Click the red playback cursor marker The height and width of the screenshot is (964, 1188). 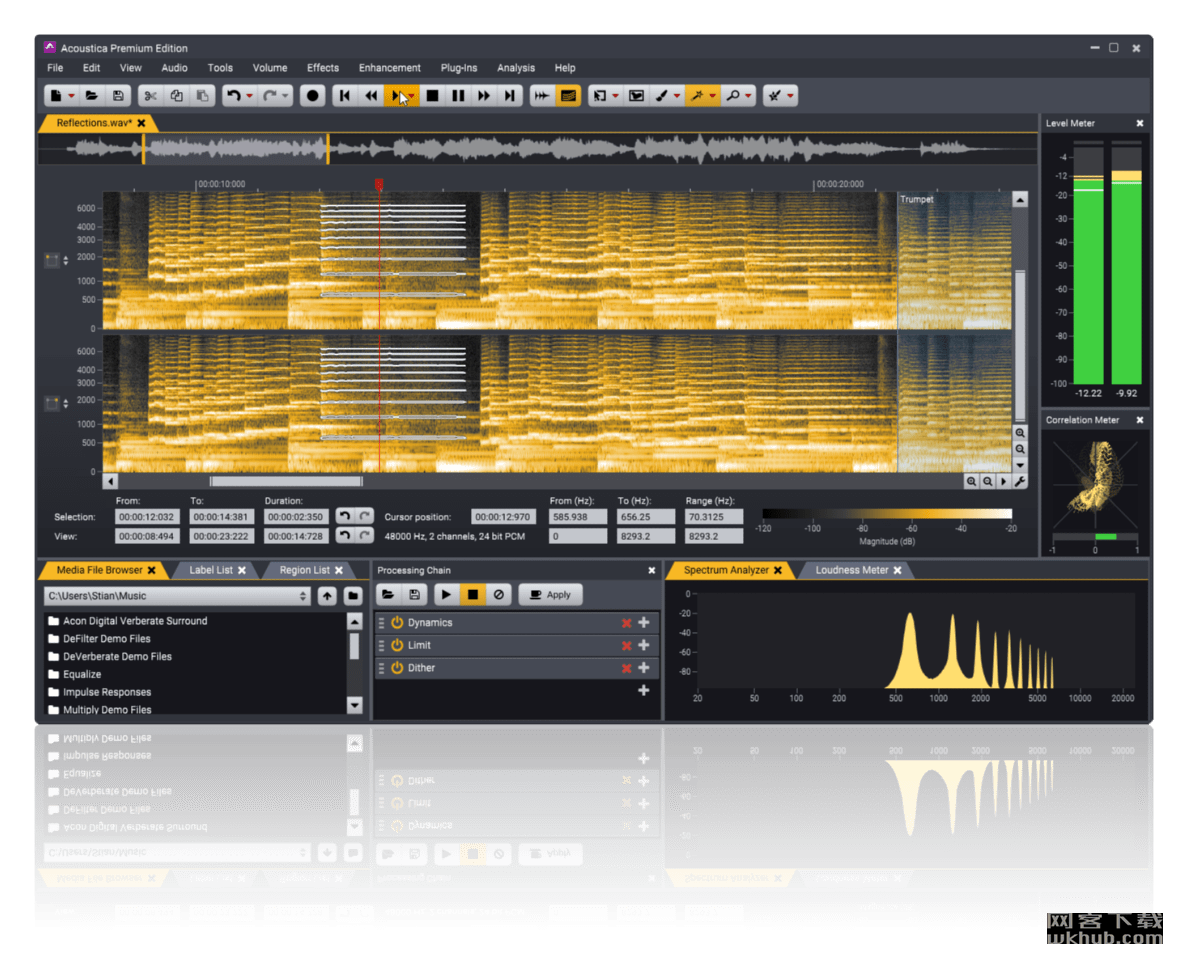[x=379, y=184]
